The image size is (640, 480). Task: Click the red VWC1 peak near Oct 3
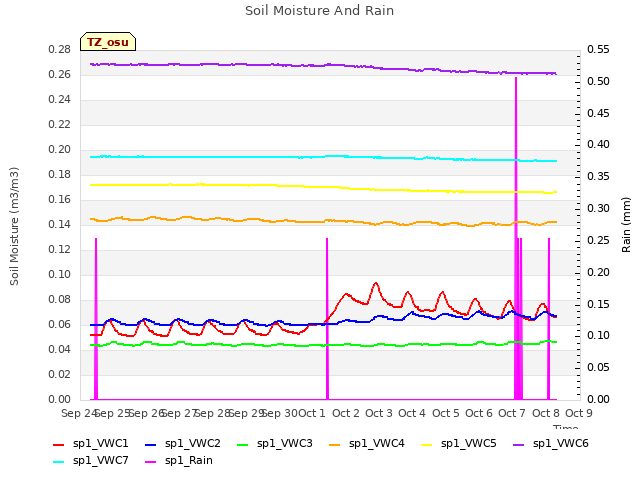[x=376, y=283]
